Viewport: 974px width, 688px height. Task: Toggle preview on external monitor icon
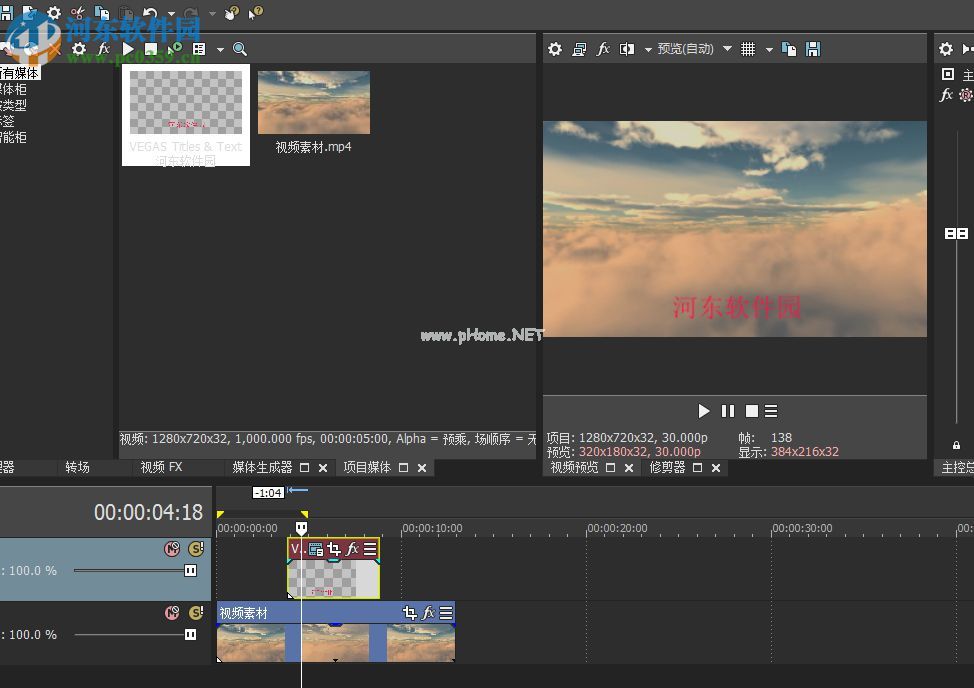(579, 49)
